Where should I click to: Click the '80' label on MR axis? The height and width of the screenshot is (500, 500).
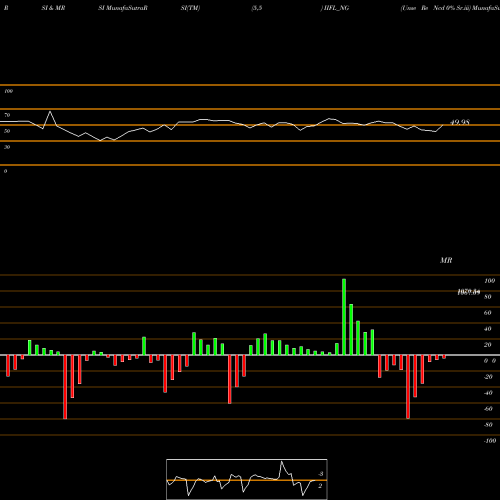[x=488, y=297]
